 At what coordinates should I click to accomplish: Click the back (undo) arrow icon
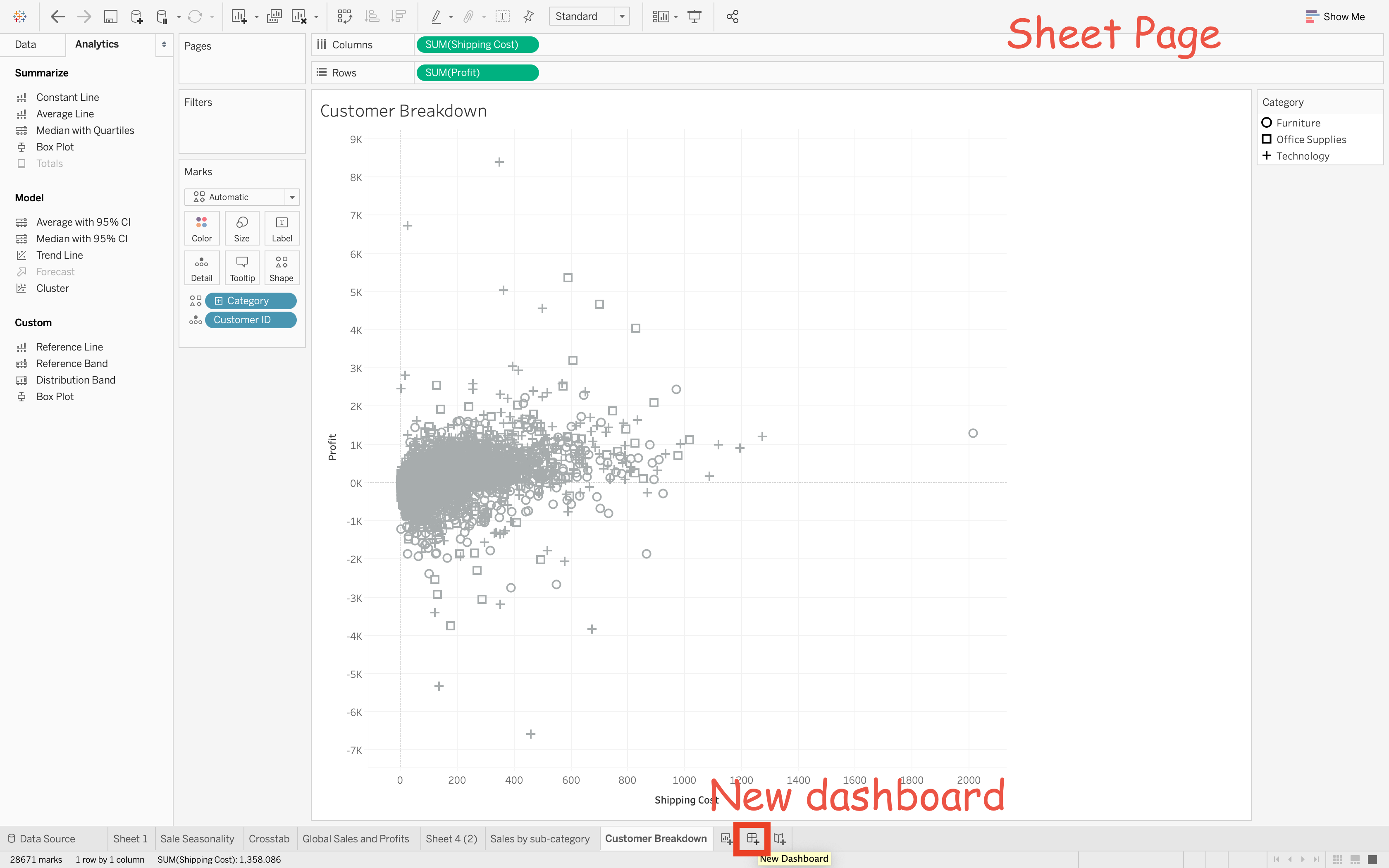coord(57,17)
